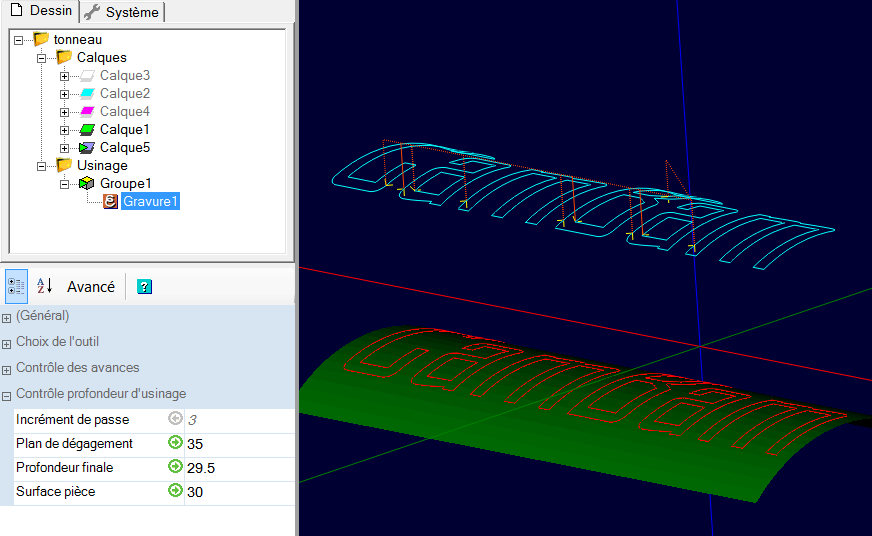Viewport: 872px width, 536px height.
Task: Click the (Général) group label
Action: point(43,316)
